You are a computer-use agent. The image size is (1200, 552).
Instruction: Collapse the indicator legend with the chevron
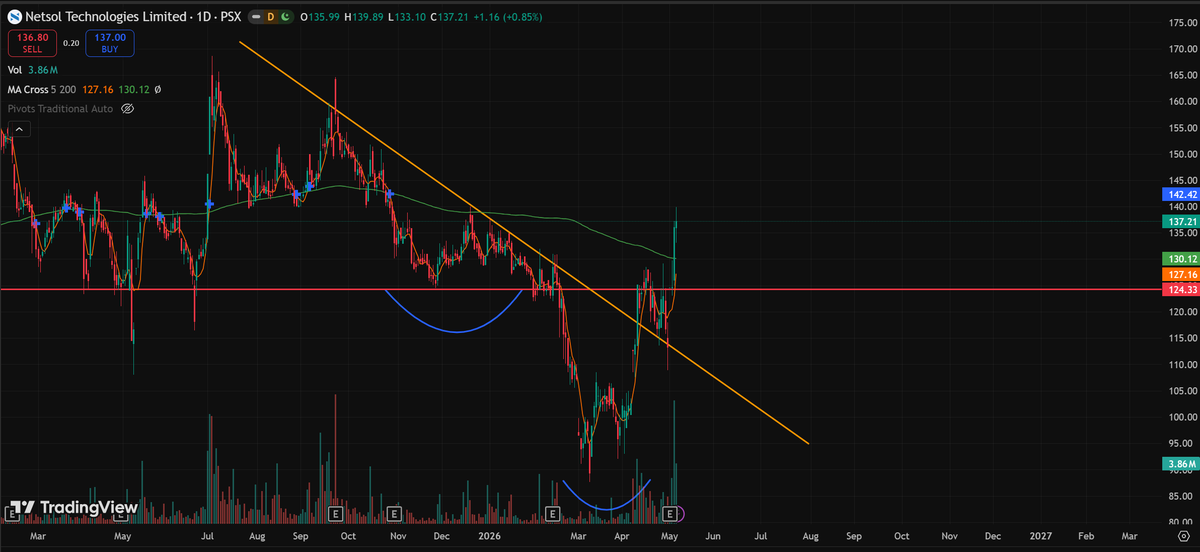[x=18, y=129]
